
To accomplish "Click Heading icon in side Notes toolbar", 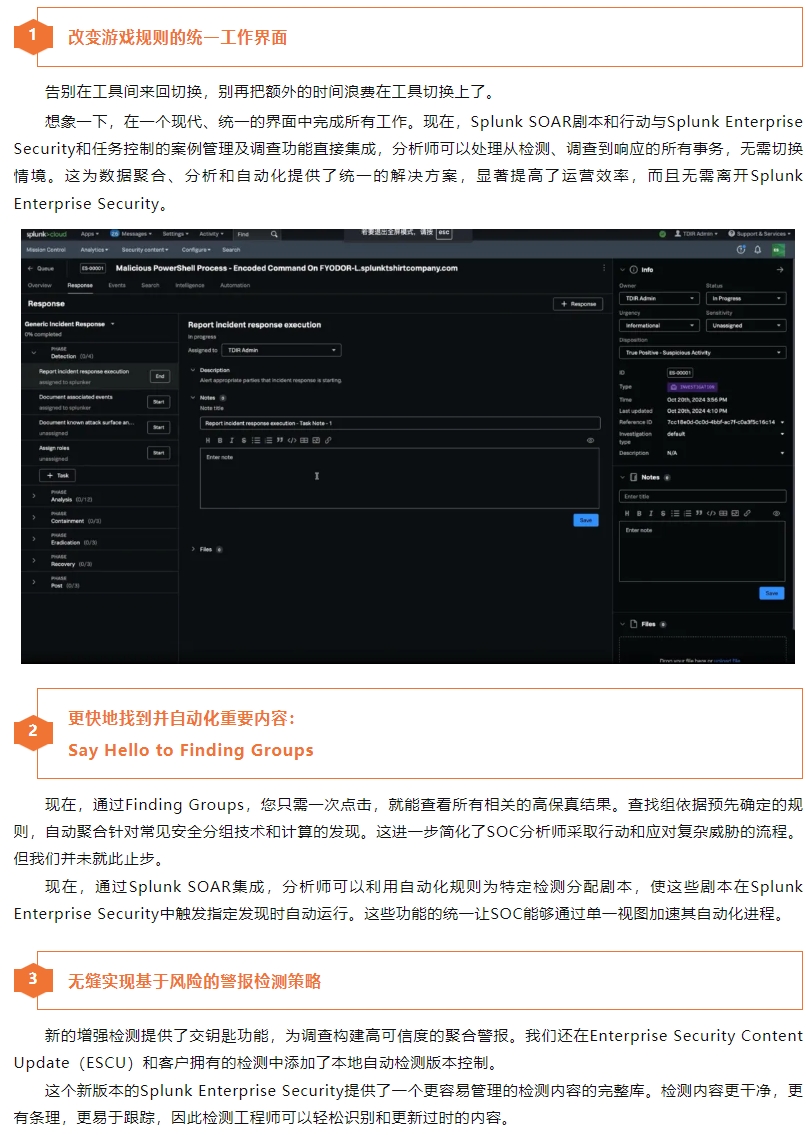I will coord(627,513).
